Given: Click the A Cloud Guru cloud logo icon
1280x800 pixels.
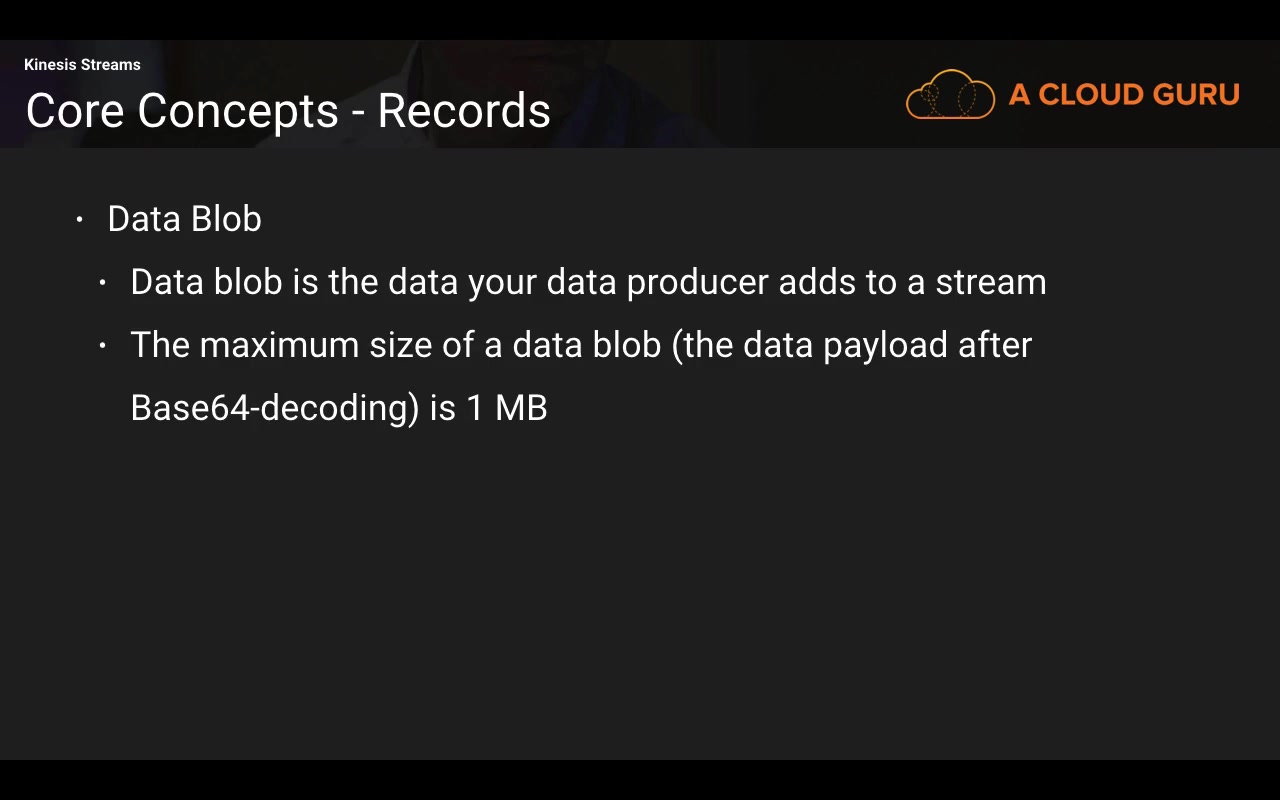Looking at the screenshot, I should click(x=950, y=95).
